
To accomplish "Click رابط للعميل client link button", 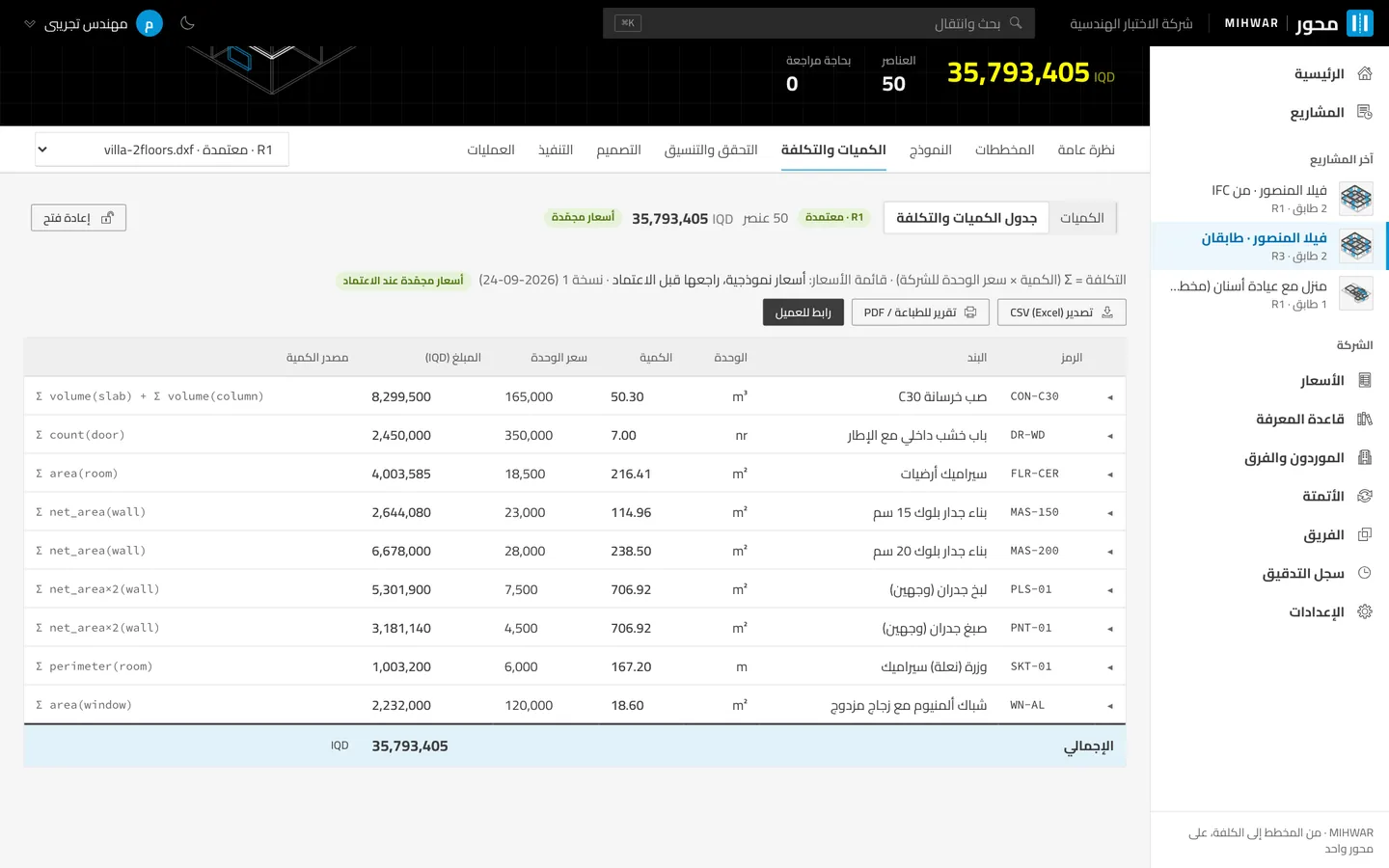I will [803, 312].
